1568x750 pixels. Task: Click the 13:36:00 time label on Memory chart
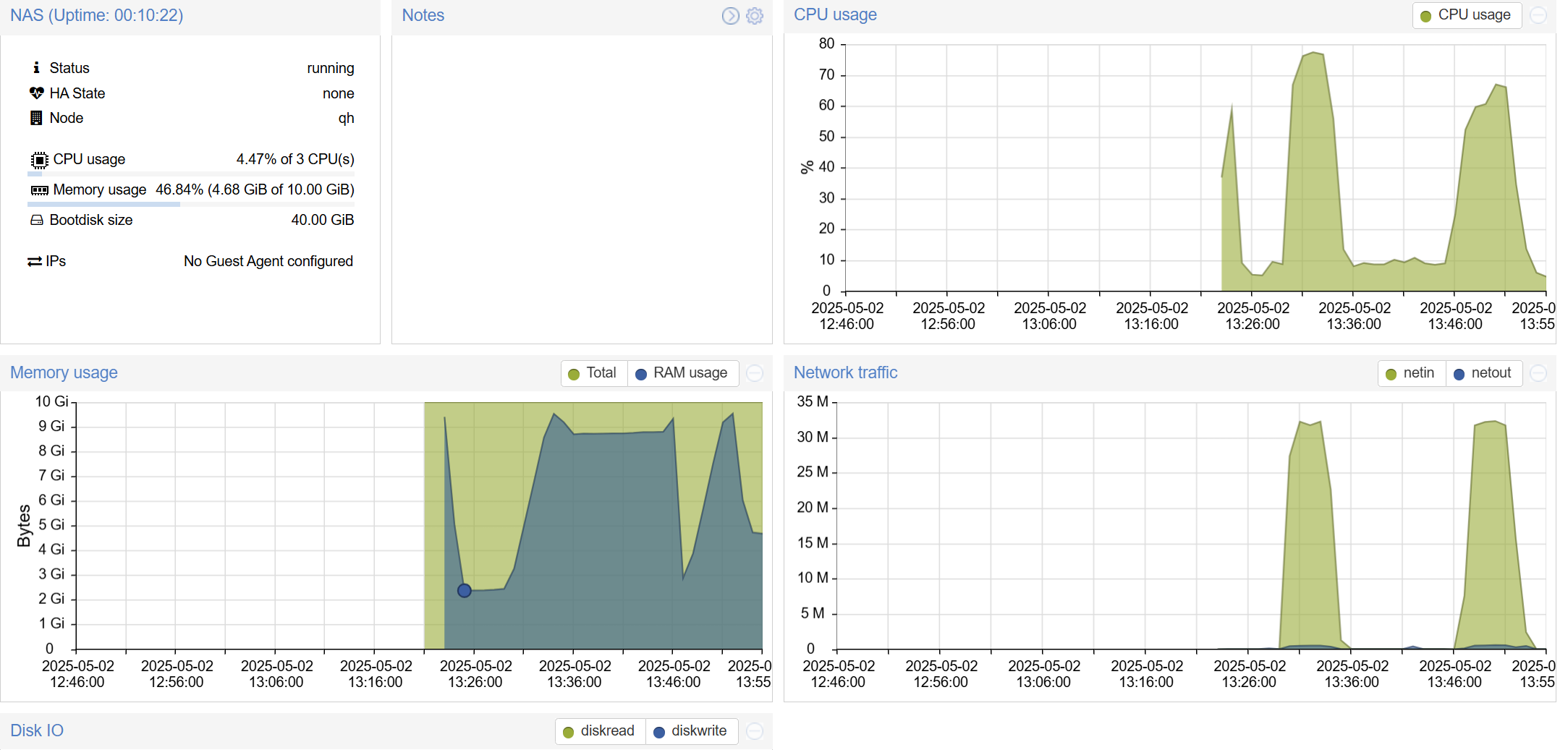click(575, 674)
